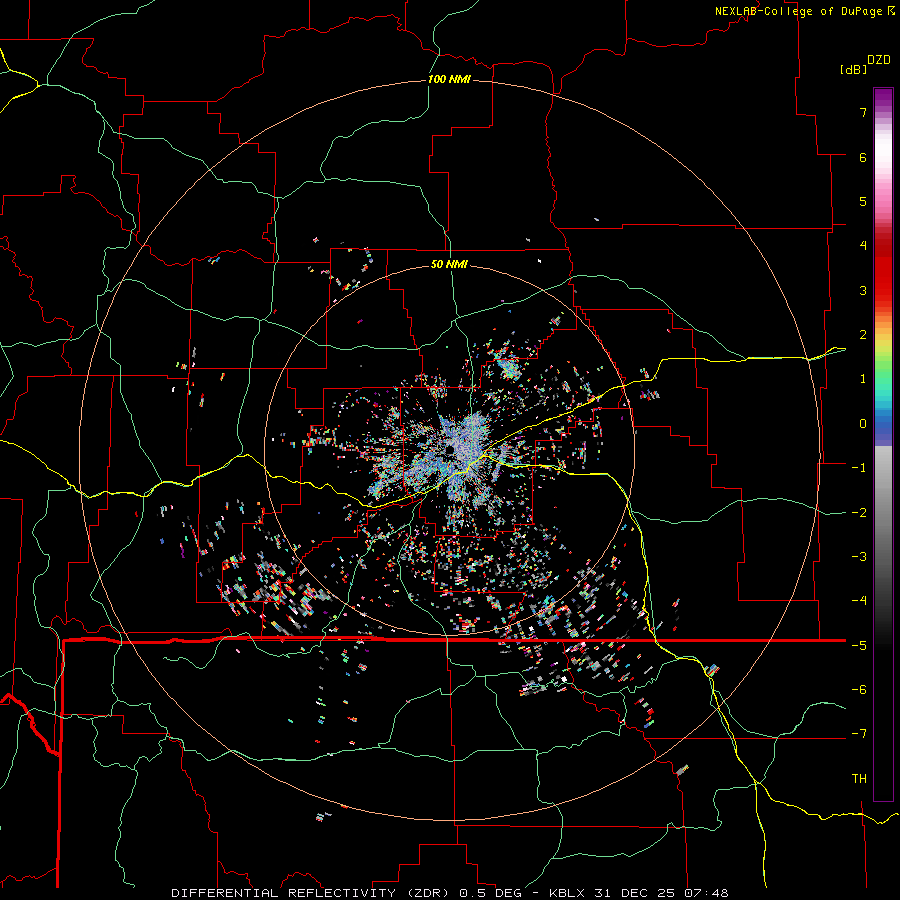Click the 2 value on color scale
The width and height of the screenshot is (900, 900).
(x=863, y=335)
